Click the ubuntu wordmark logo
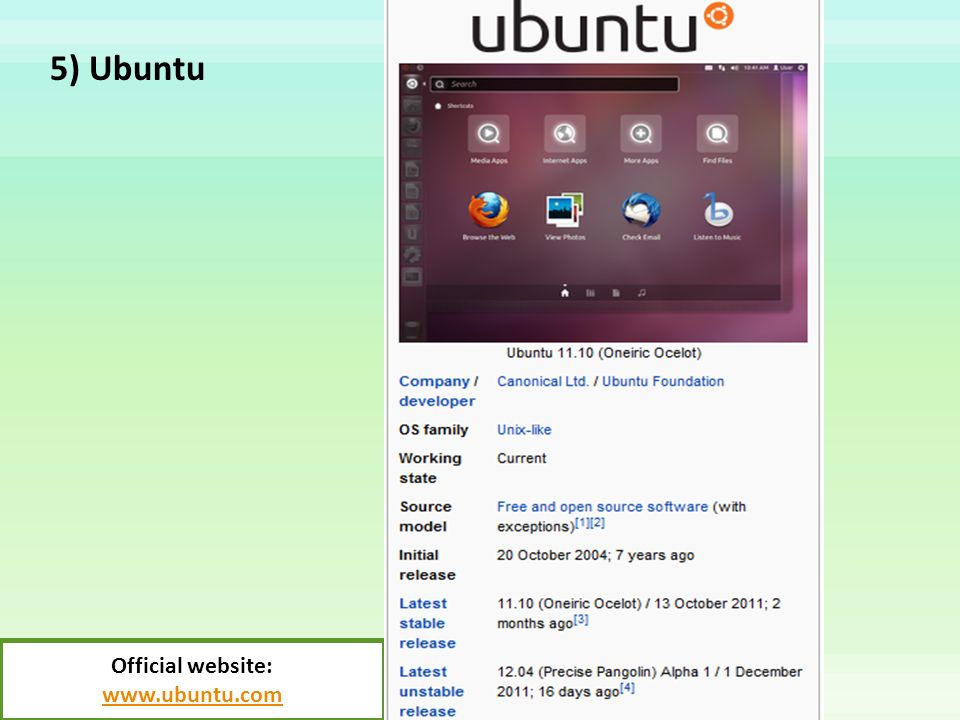 pyautogui.click(x=584, y=27)
